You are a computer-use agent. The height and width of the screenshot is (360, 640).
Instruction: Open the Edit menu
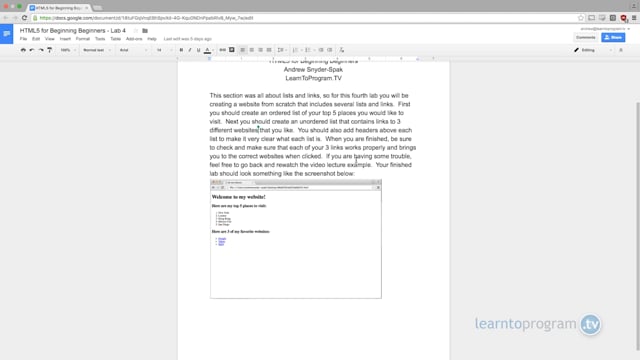[36, 39]
